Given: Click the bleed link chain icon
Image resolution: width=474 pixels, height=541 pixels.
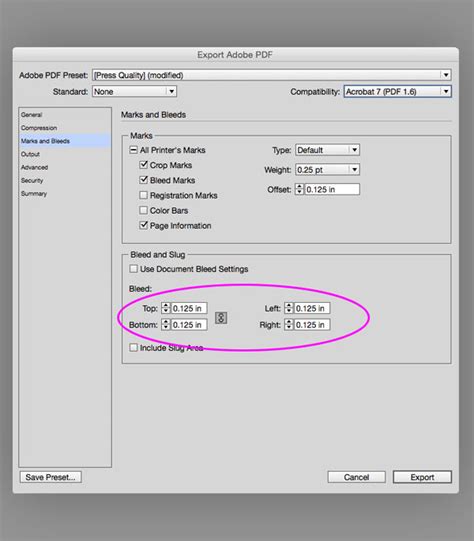Looking at the screenshot, I should 221,318.
